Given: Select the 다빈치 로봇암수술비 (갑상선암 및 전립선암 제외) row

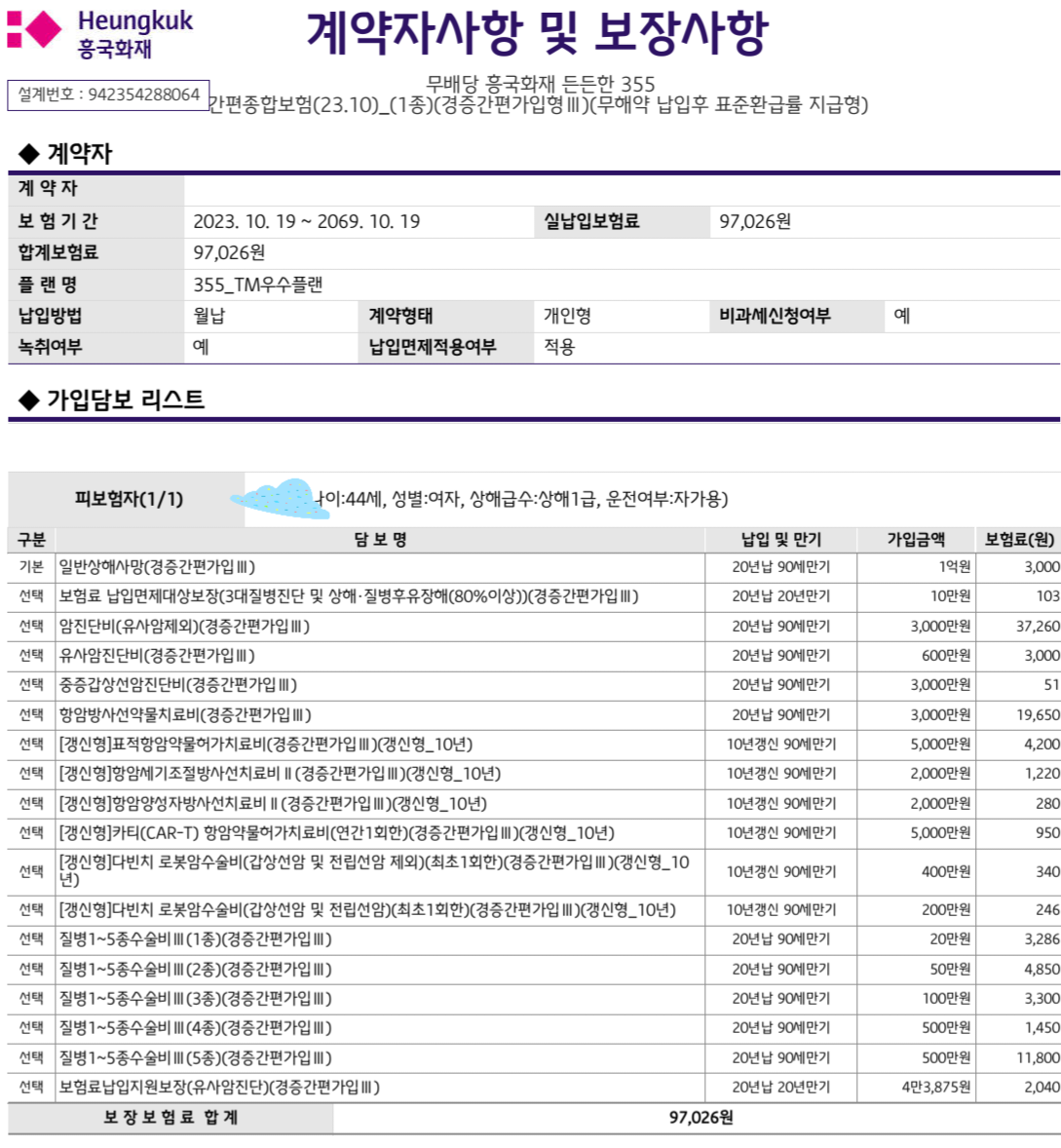Looking at the screenshot, I should pos(374,871).
